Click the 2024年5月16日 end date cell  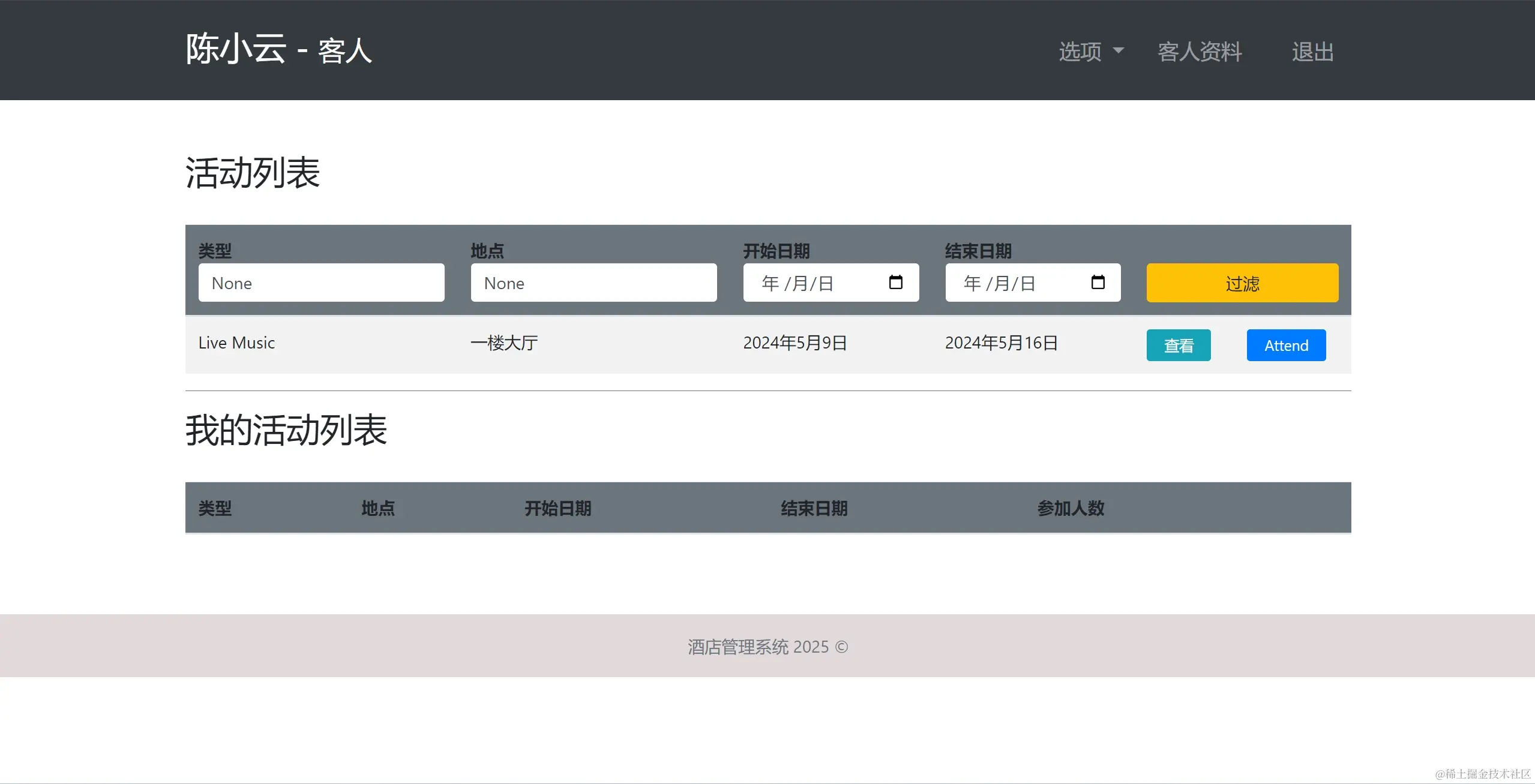(x=1001, y=343)
